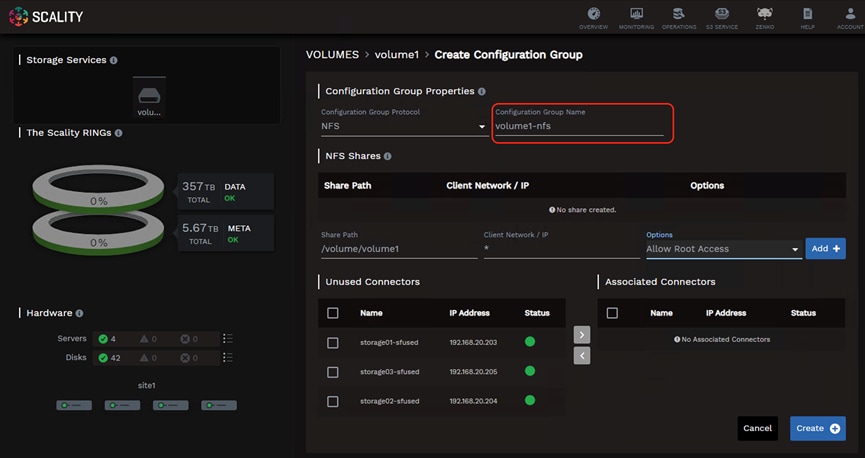Click green status dot for storage01-sfused
Viewport: 865px width, 458px height.
530,342
